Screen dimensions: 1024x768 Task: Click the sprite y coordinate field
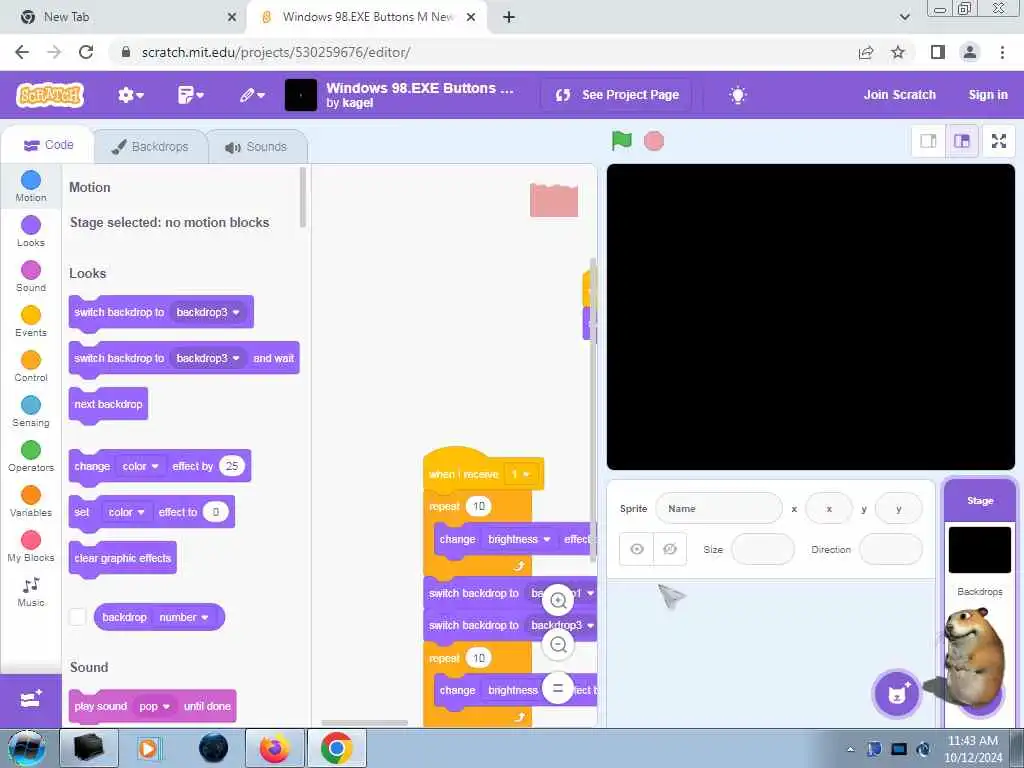pos(899,508)
